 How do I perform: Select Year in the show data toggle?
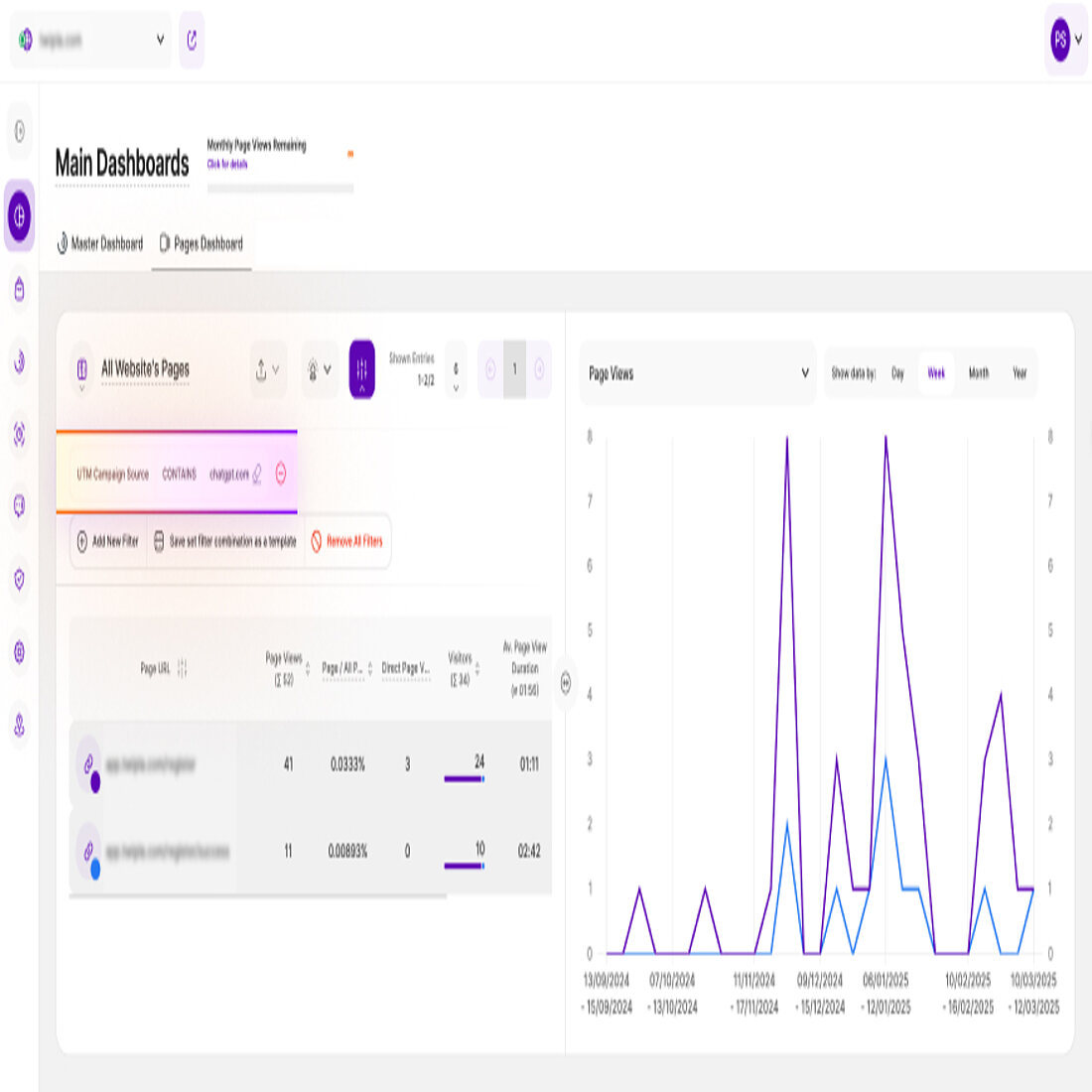pyautogui.click(x=1022, y=374)
